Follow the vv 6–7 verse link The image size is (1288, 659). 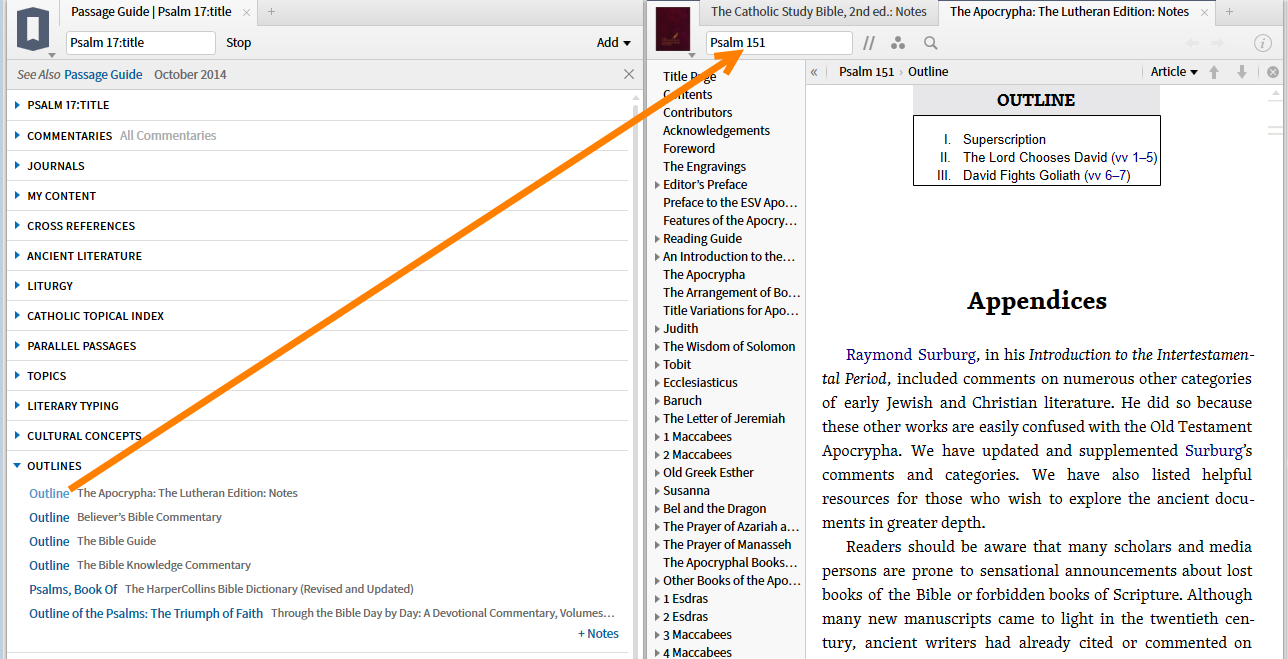tap(1107, 175)
